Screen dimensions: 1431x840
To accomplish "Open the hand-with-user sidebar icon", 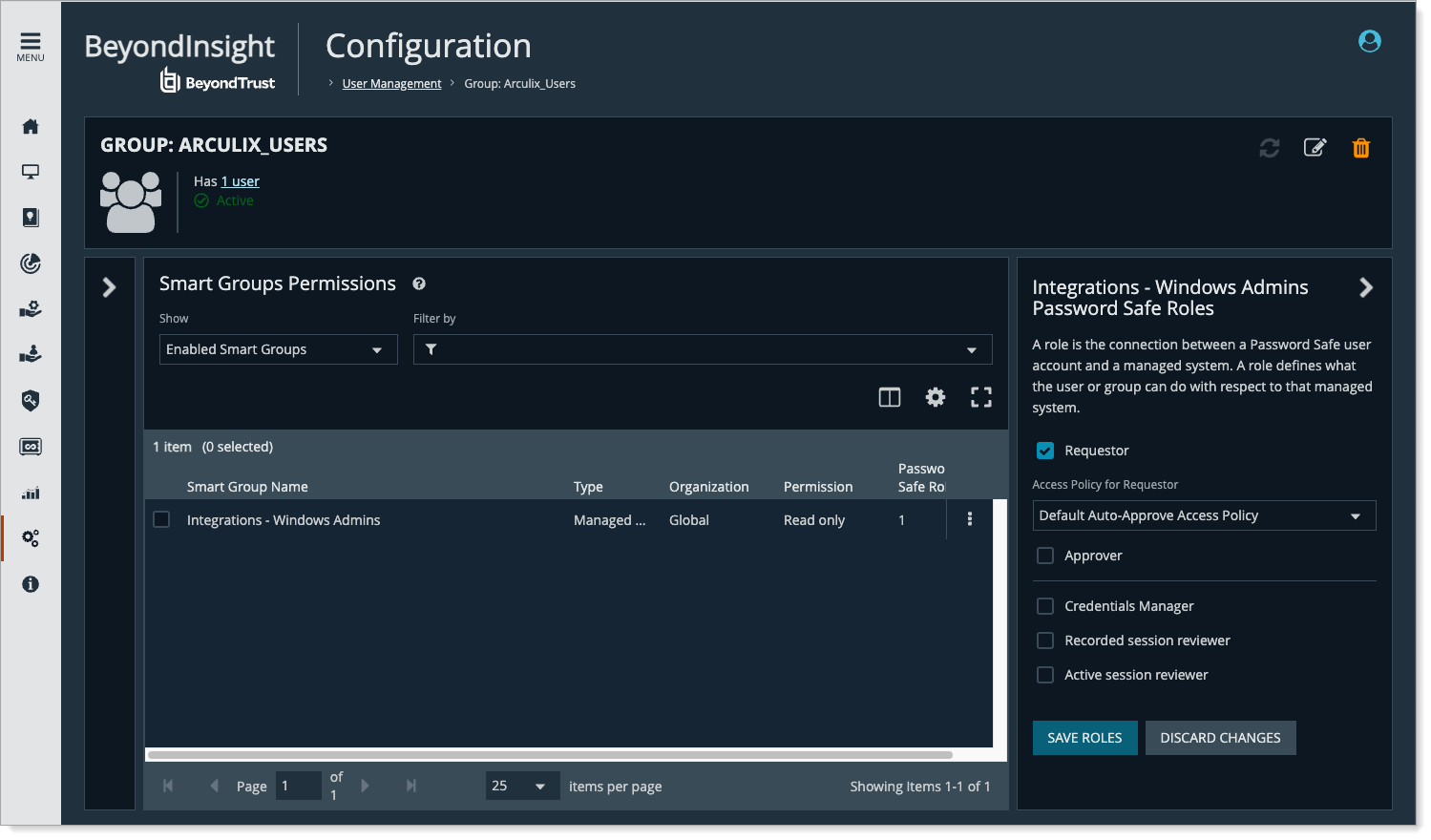I will 31,354.
